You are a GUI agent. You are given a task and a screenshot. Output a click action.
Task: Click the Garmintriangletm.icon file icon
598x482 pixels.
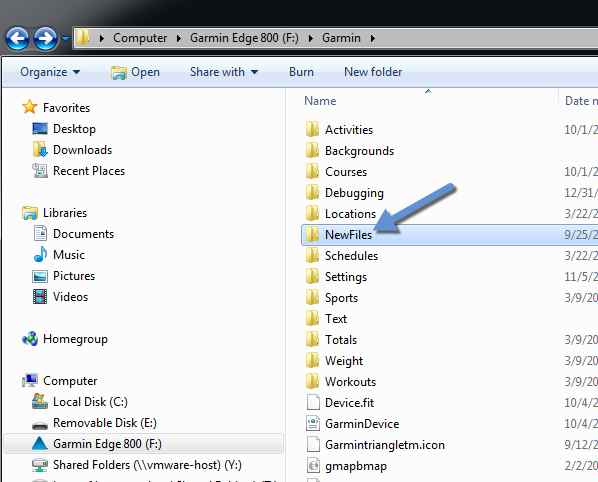click(x=313, y=444)
